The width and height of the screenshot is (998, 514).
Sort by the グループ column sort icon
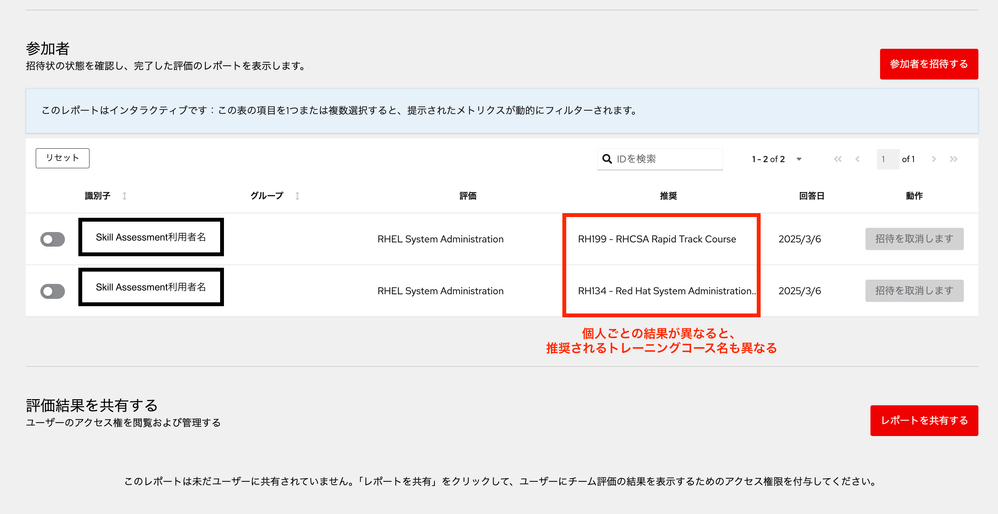pyautogui.click(x=298, y=196)
